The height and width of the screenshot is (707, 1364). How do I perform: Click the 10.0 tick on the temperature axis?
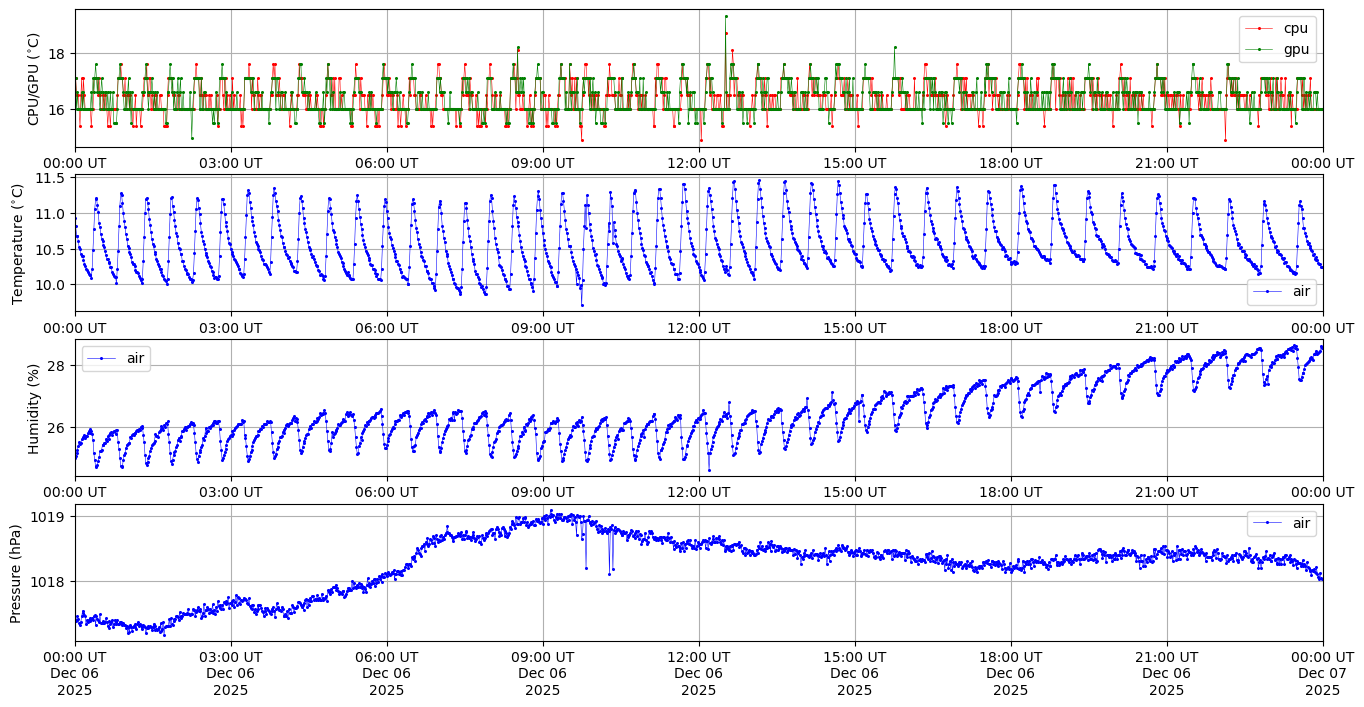click(x=49, y=285)
